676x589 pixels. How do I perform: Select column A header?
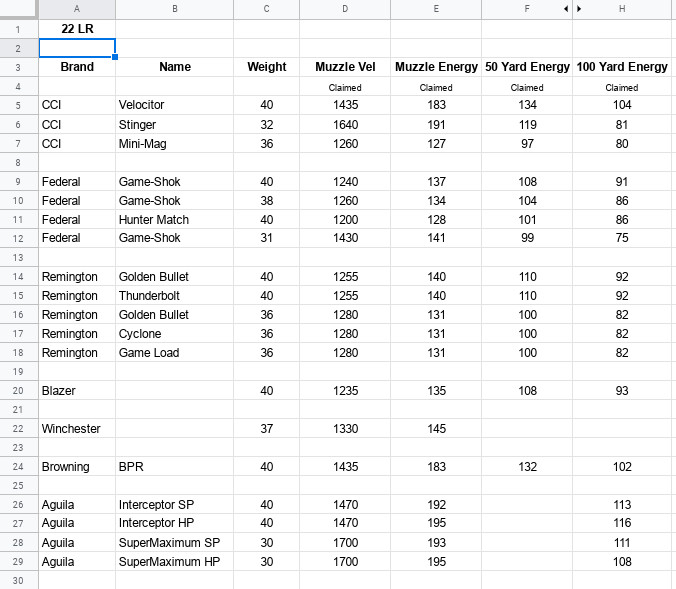coord(77,9)
